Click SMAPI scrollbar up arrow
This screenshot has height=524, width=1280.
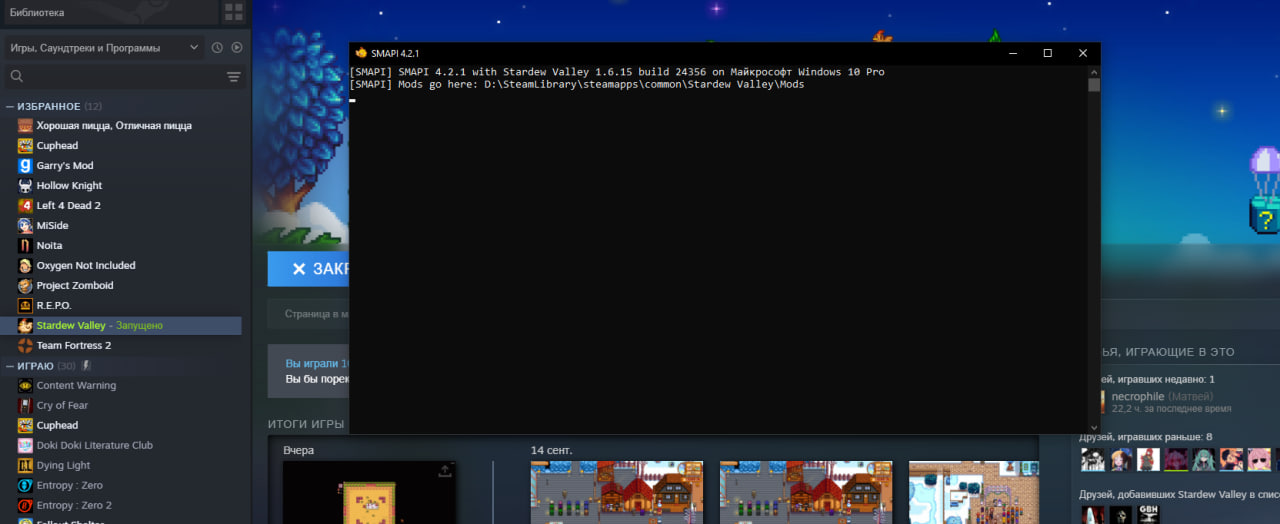[1094, 72]
